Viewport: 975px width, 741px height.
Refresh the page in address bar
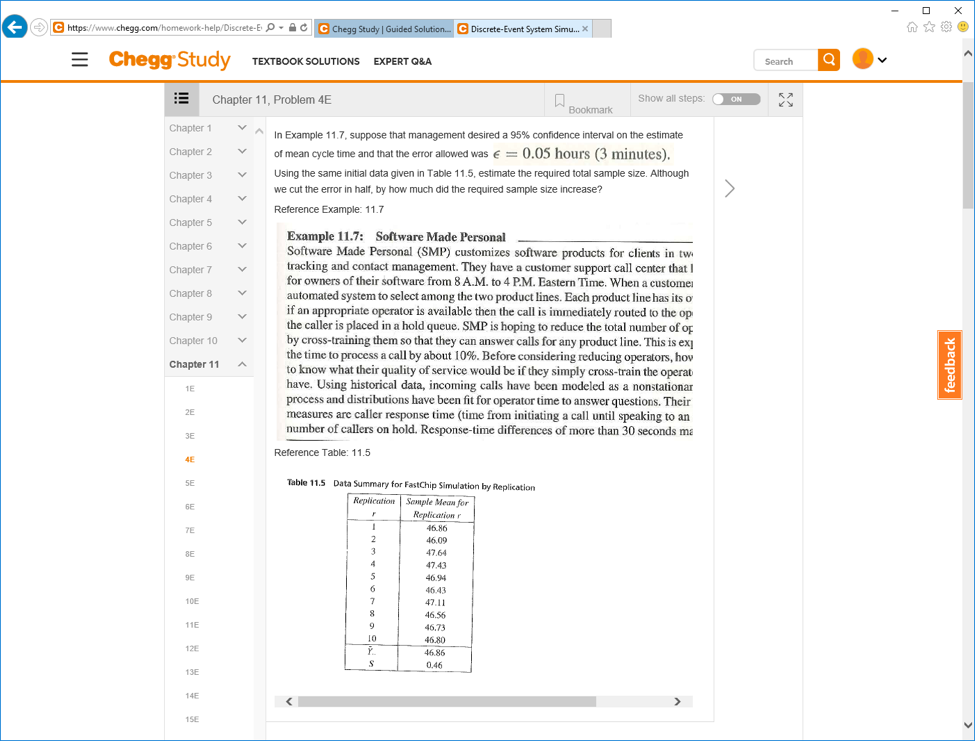click(x=304, y=27)
